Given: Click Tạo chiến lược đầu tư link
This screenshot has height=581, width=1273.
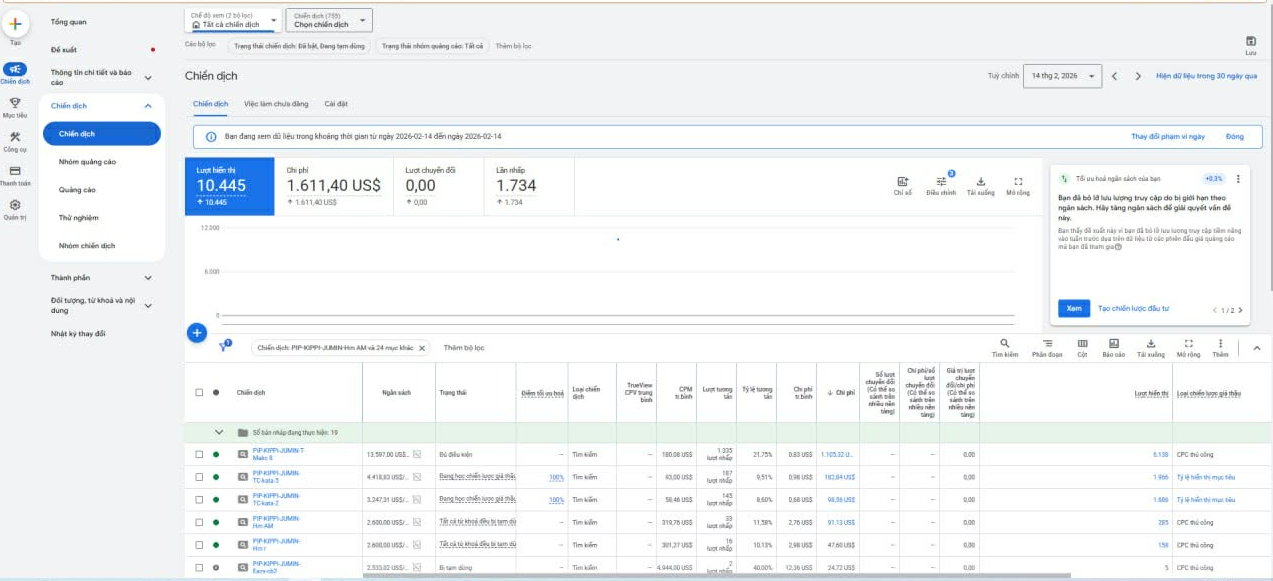Looking at the screenshot, I should tap(1133, 309).
